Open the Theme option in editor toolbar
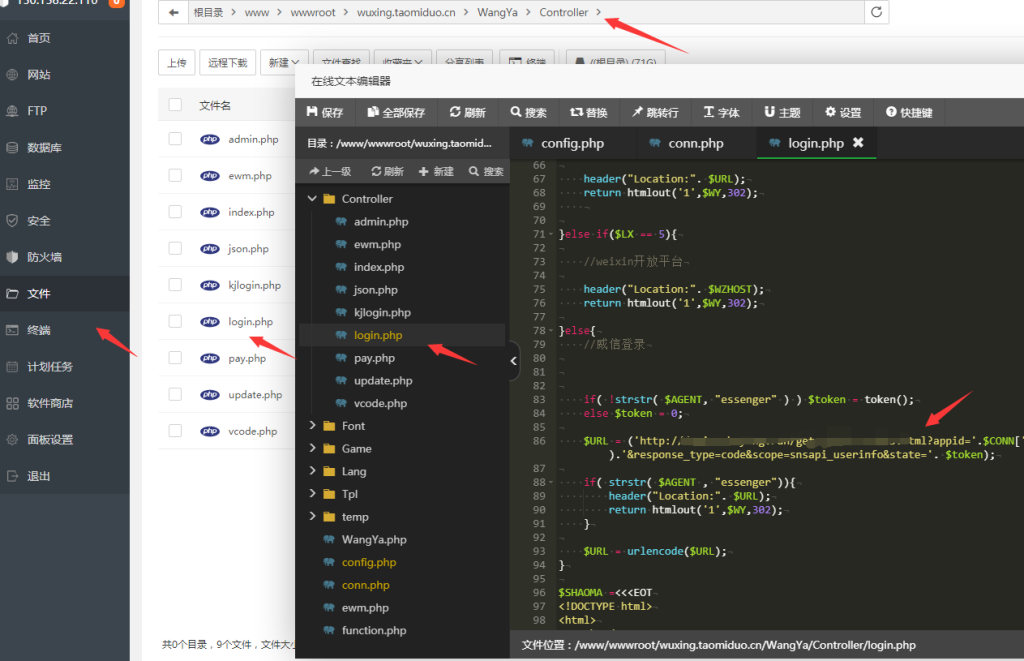This screenshot has width=1024, height=661. point(782,113)
